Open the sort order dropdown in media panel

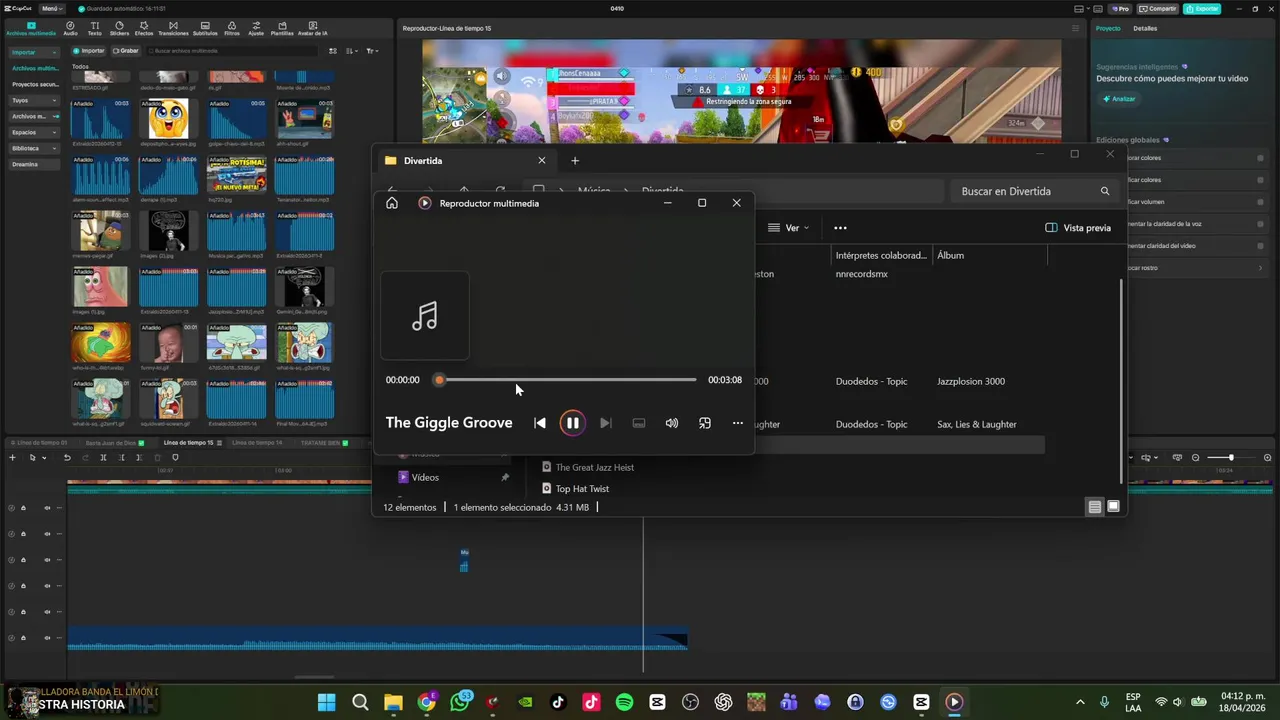point(351,50)
